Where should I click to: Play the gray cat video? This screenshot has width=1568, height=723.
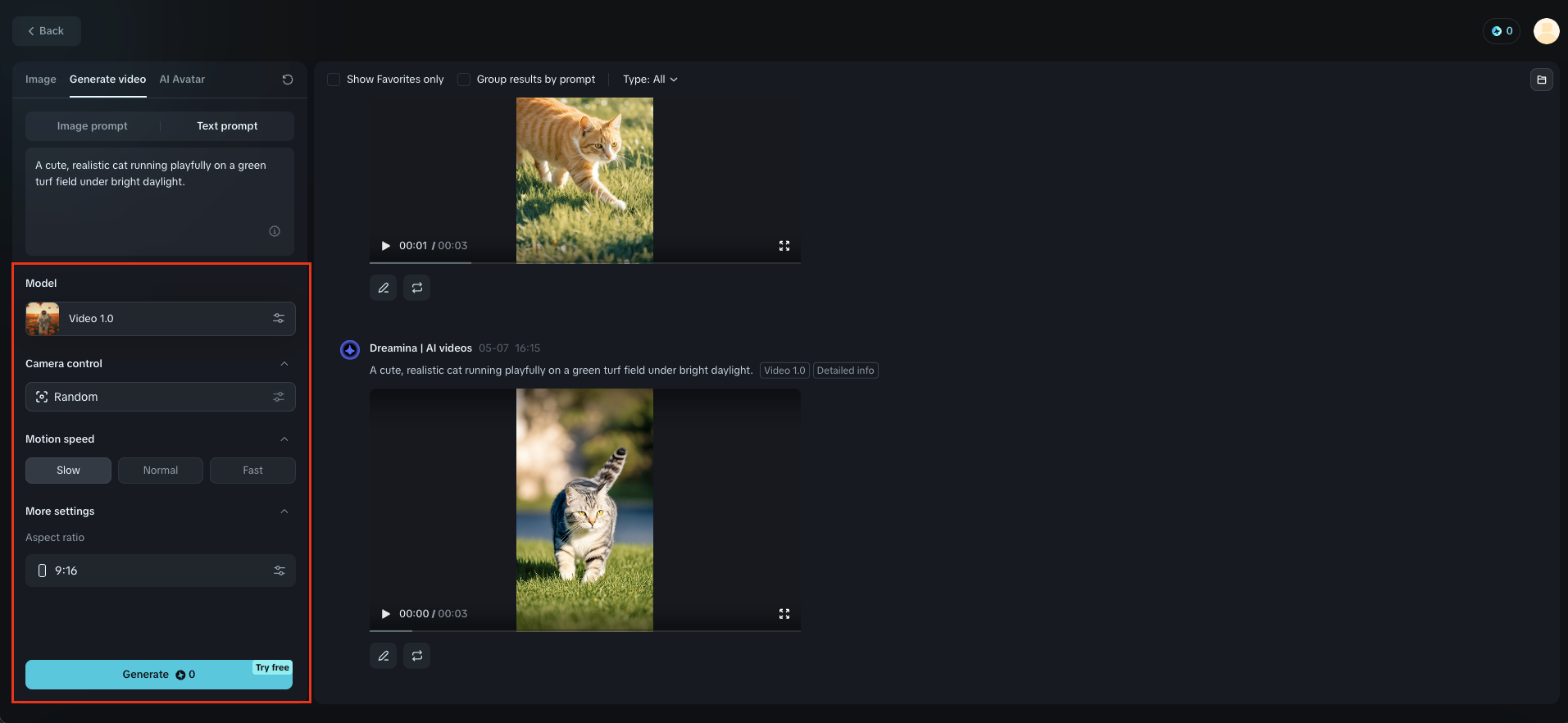(x=385, y=614)
